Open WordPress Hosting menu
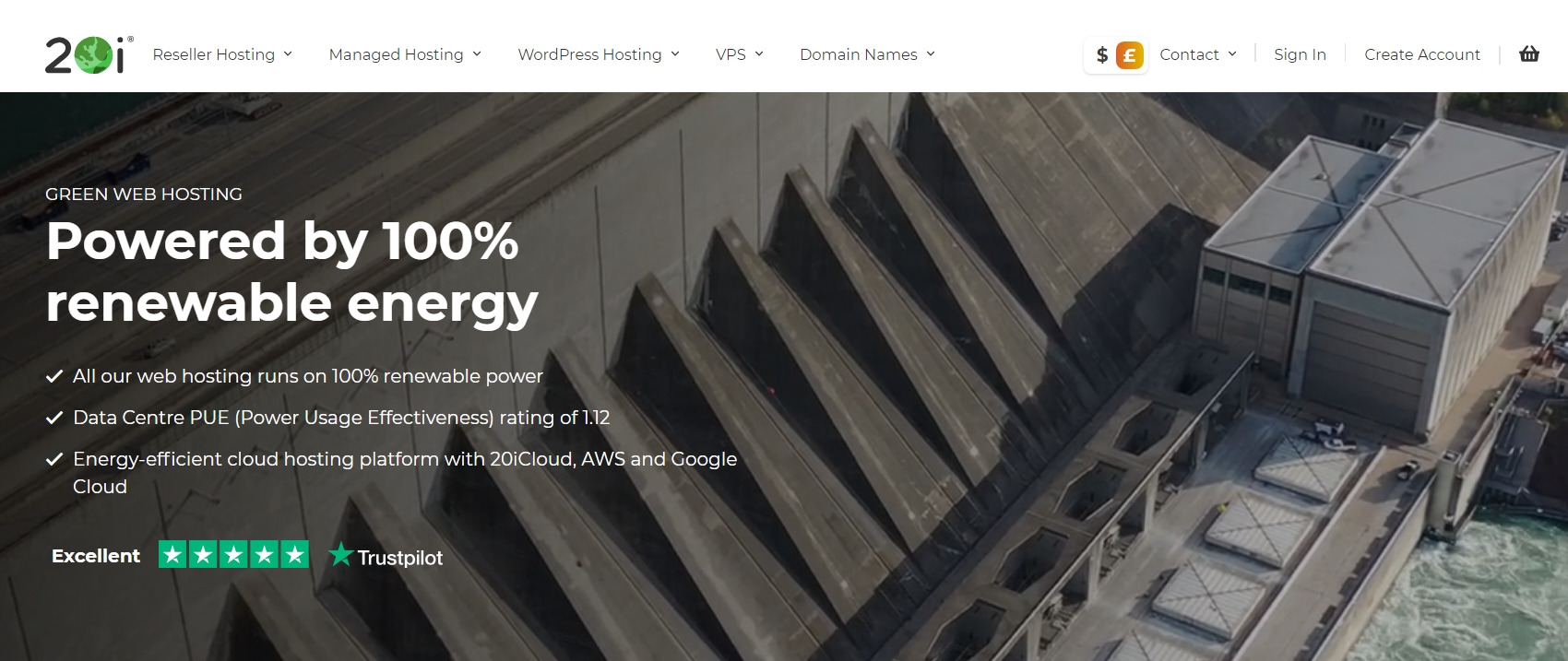 [599, 54]
